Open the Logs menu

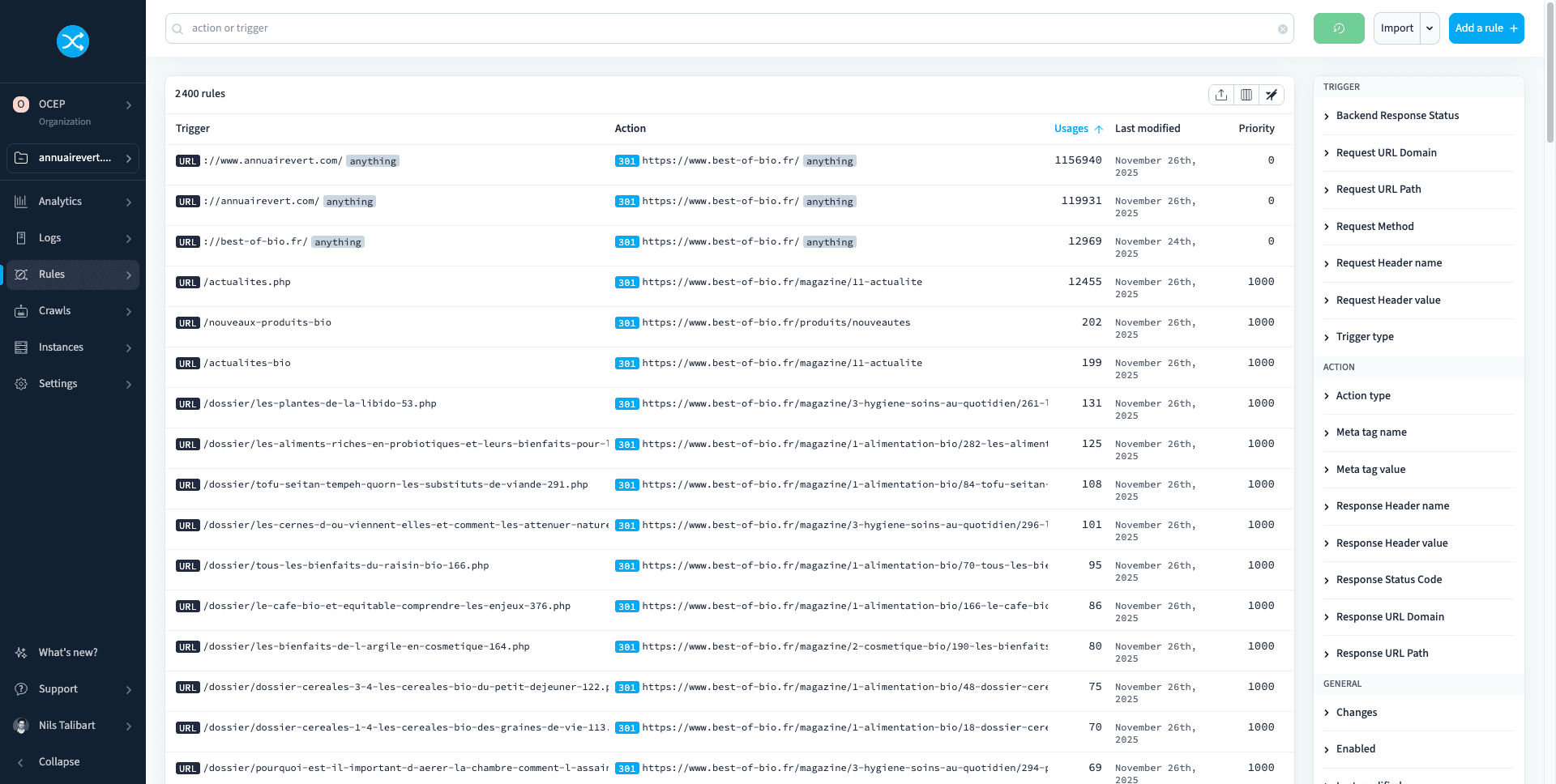73,238
